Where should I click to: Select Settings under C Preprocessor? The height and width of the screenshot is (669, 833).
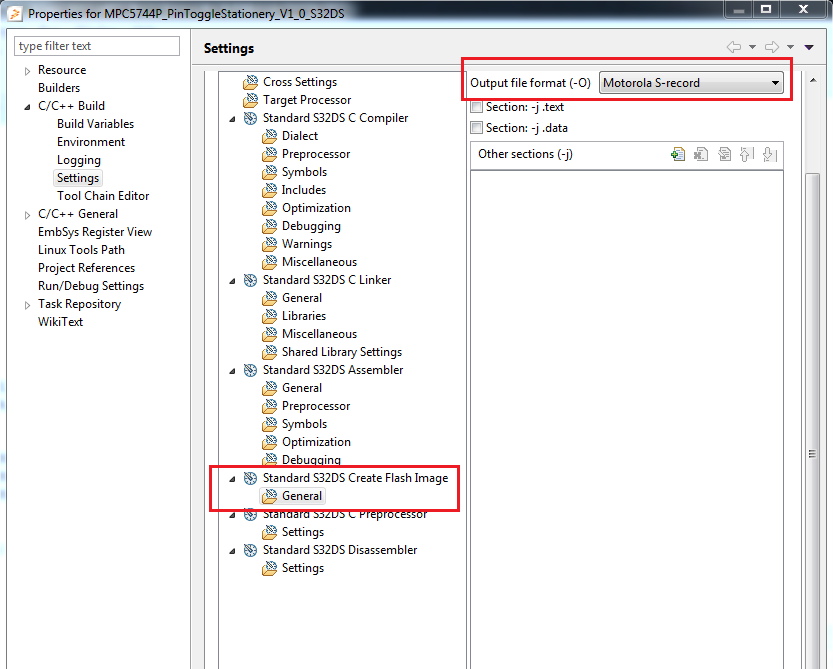click(303, 532)
